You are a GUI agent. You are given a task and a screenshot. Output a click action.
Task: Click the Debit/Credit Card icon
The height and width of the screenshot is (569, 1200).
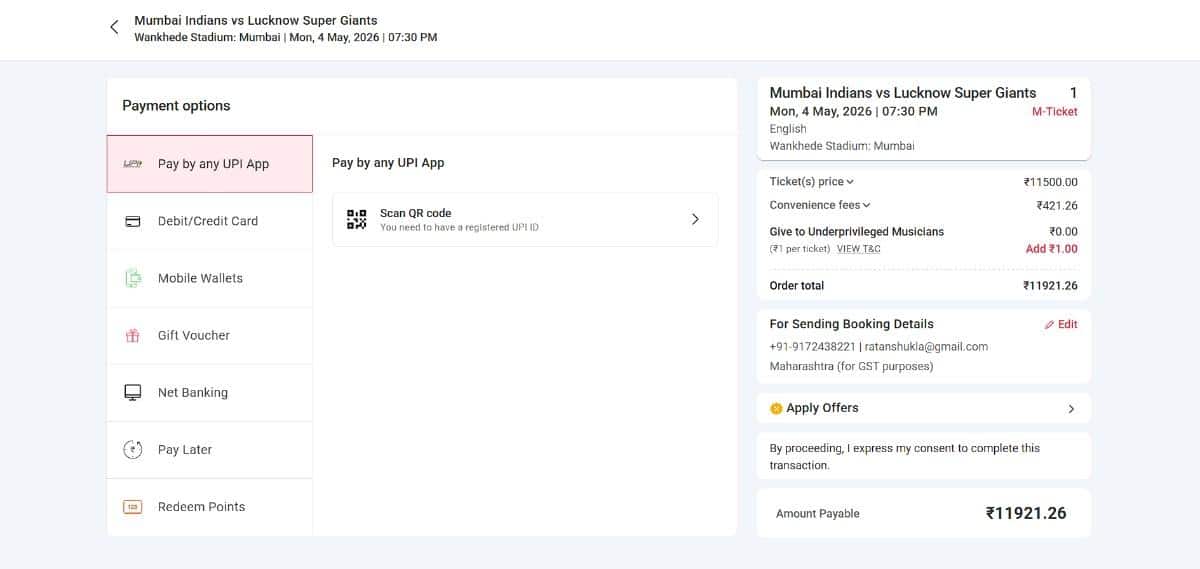132,221
